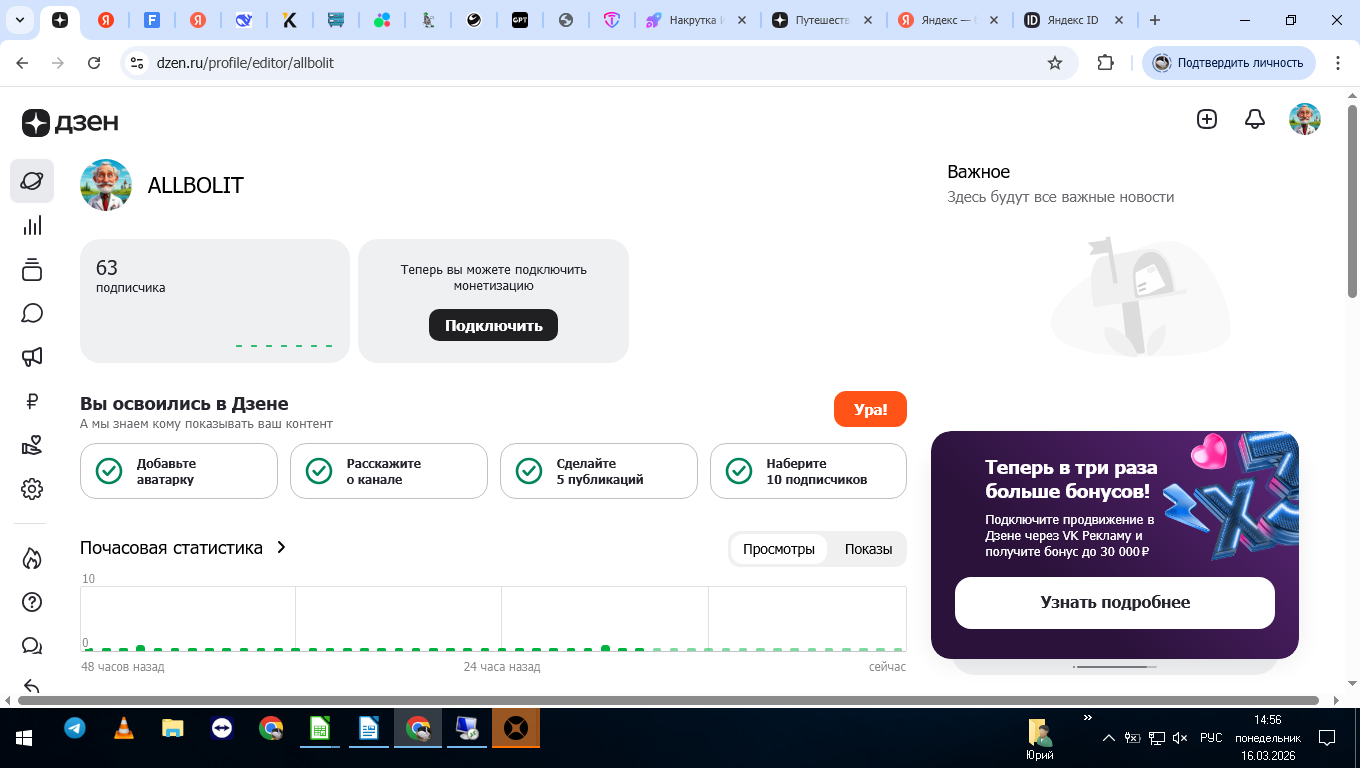Open the notifications bell icon
This screenshot has width=1360, height=768.
click(1255, 119)
